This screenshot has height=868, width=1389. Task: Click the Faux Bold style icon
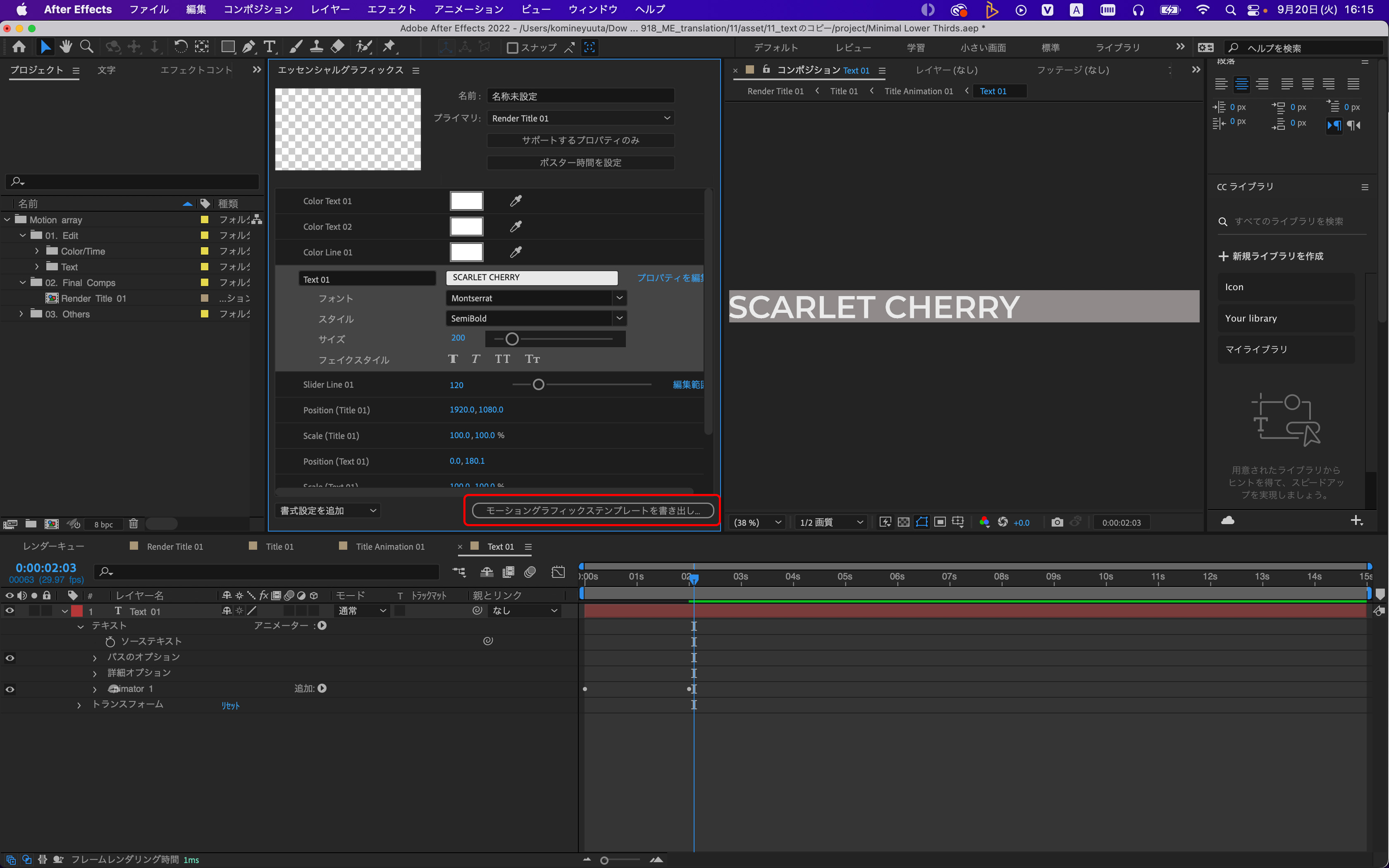[453, 359]
